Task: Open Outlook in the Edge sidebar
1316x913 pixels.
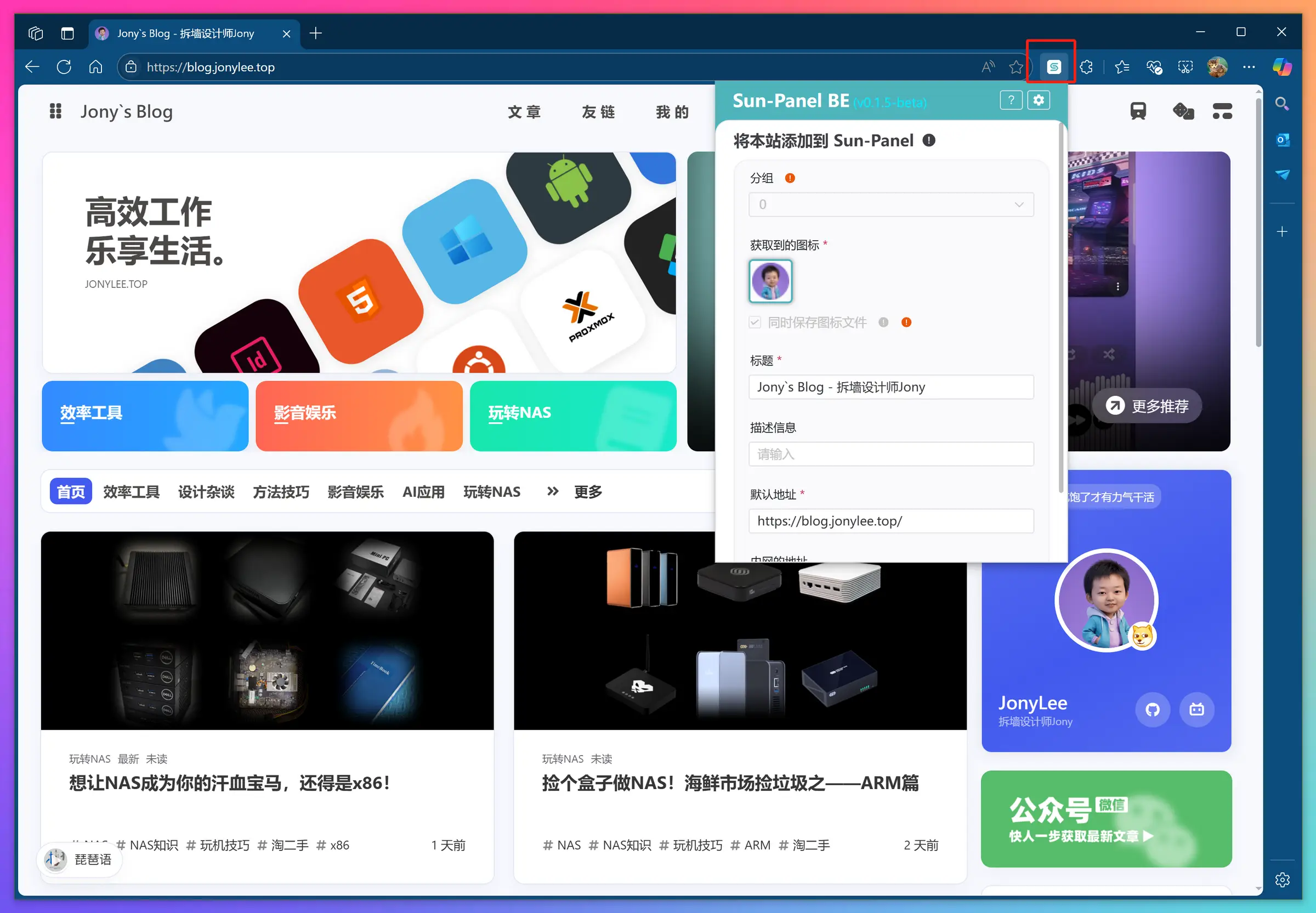Action: (x=1282, y=139)
